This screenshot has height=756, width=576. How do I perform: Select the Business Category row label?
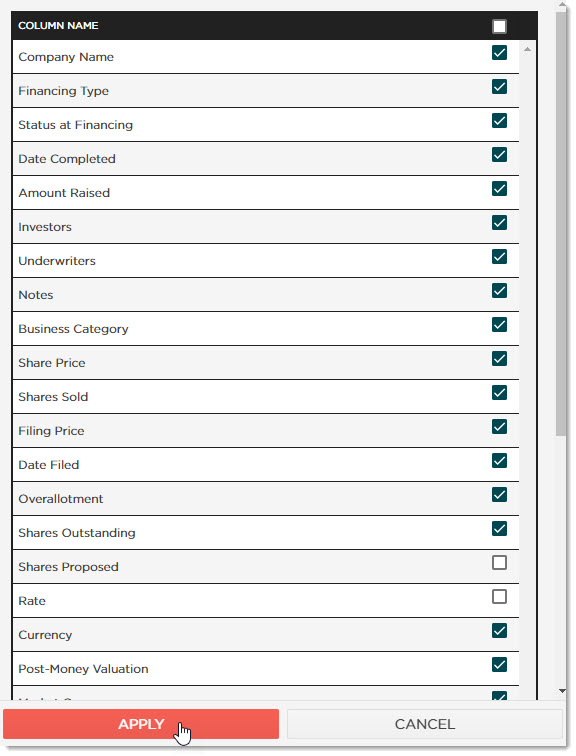coord(73,329)
